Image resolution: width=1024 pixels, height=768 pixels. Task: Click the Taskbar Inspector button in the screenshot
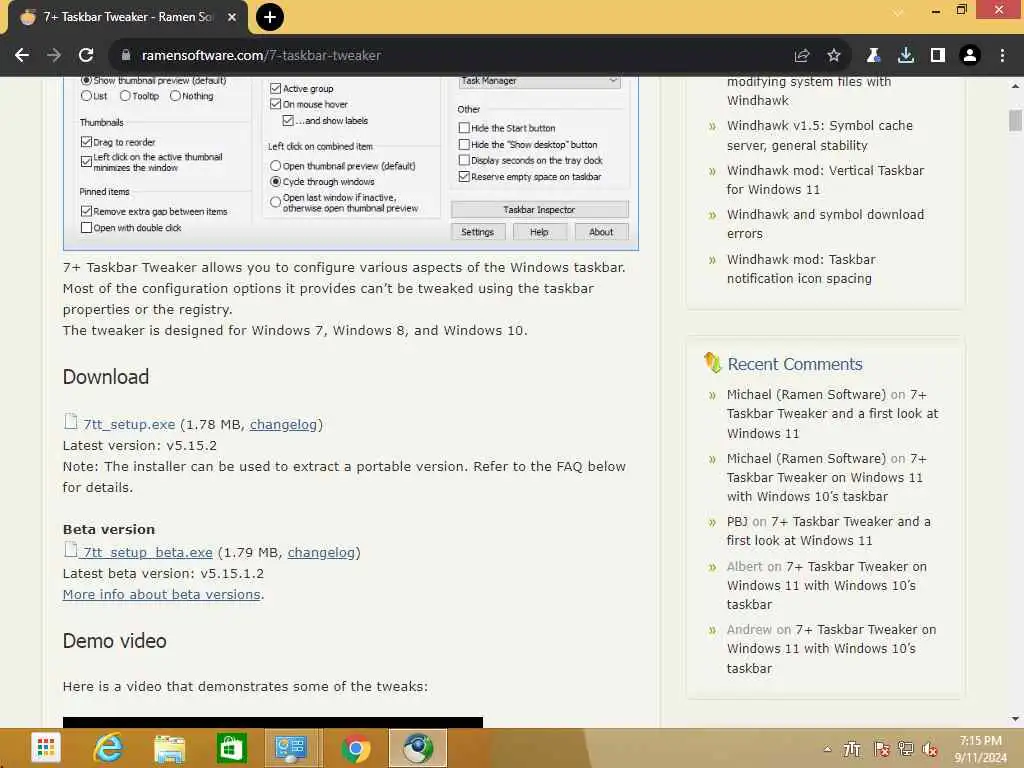[539, 210]
